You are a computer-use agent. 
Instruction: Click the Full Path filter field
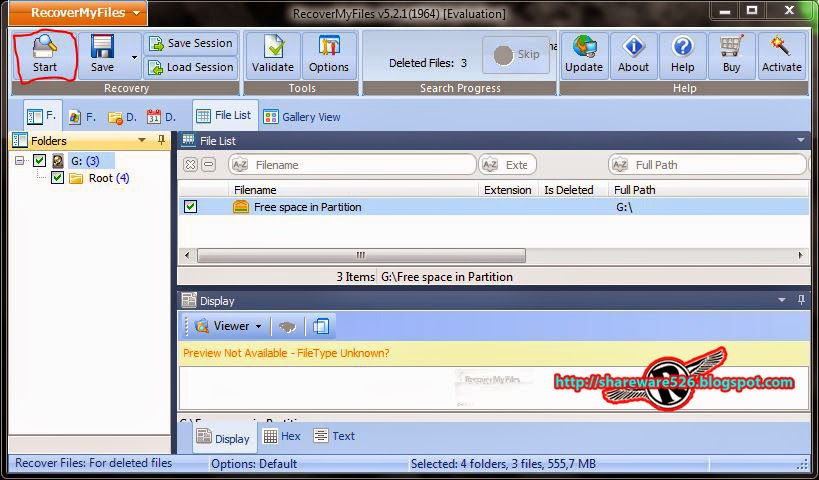pos(707,165)
